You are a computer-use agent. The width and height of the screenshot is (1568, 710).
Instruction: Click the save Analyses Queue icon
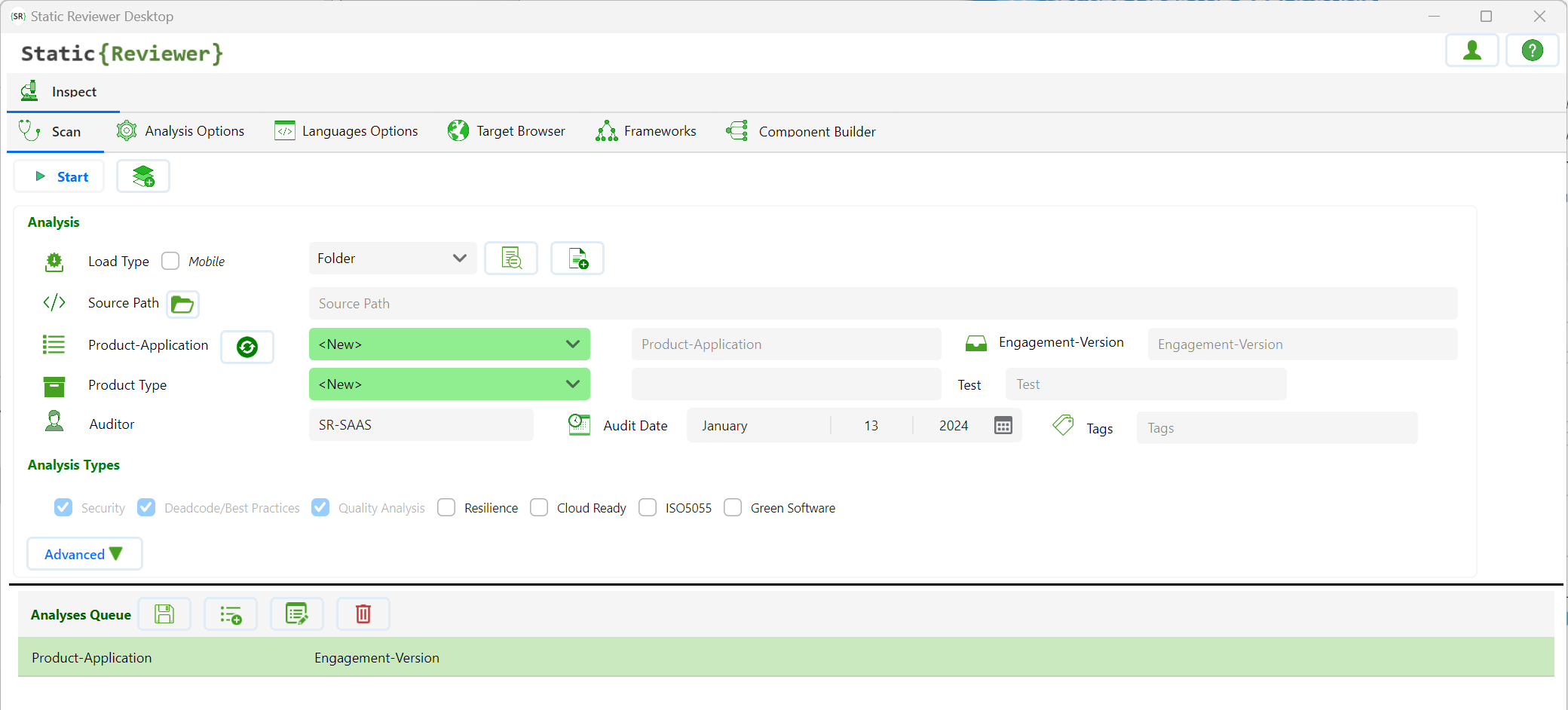[x=164, y=614]
